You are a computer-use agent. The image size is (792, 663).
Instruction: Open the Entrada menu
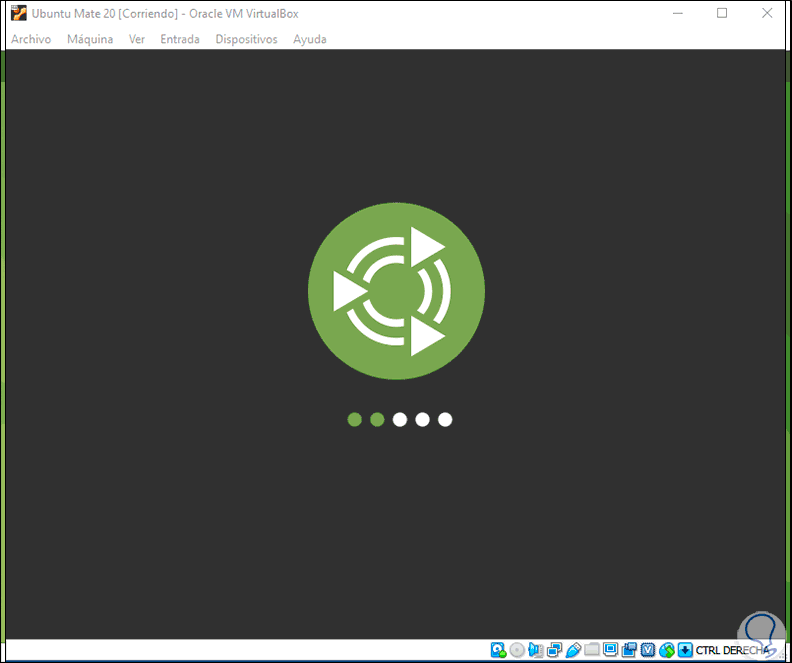[x=180, y=39]
